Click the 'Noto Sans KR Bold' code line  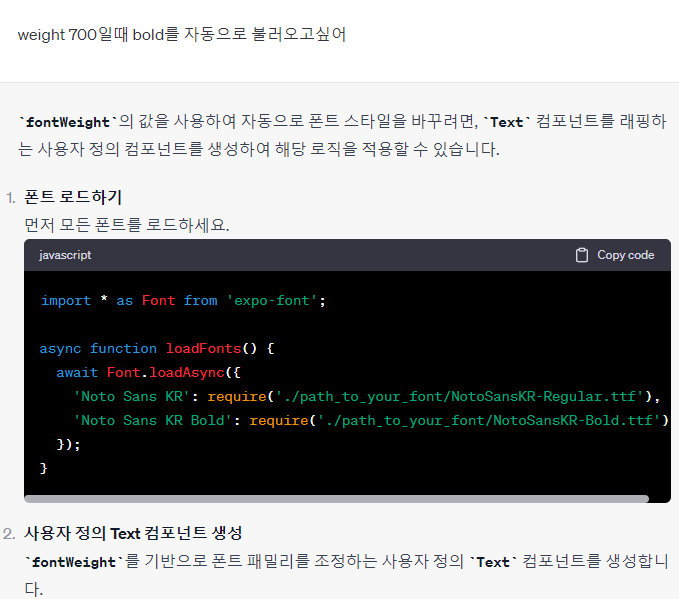click(371, 420)
